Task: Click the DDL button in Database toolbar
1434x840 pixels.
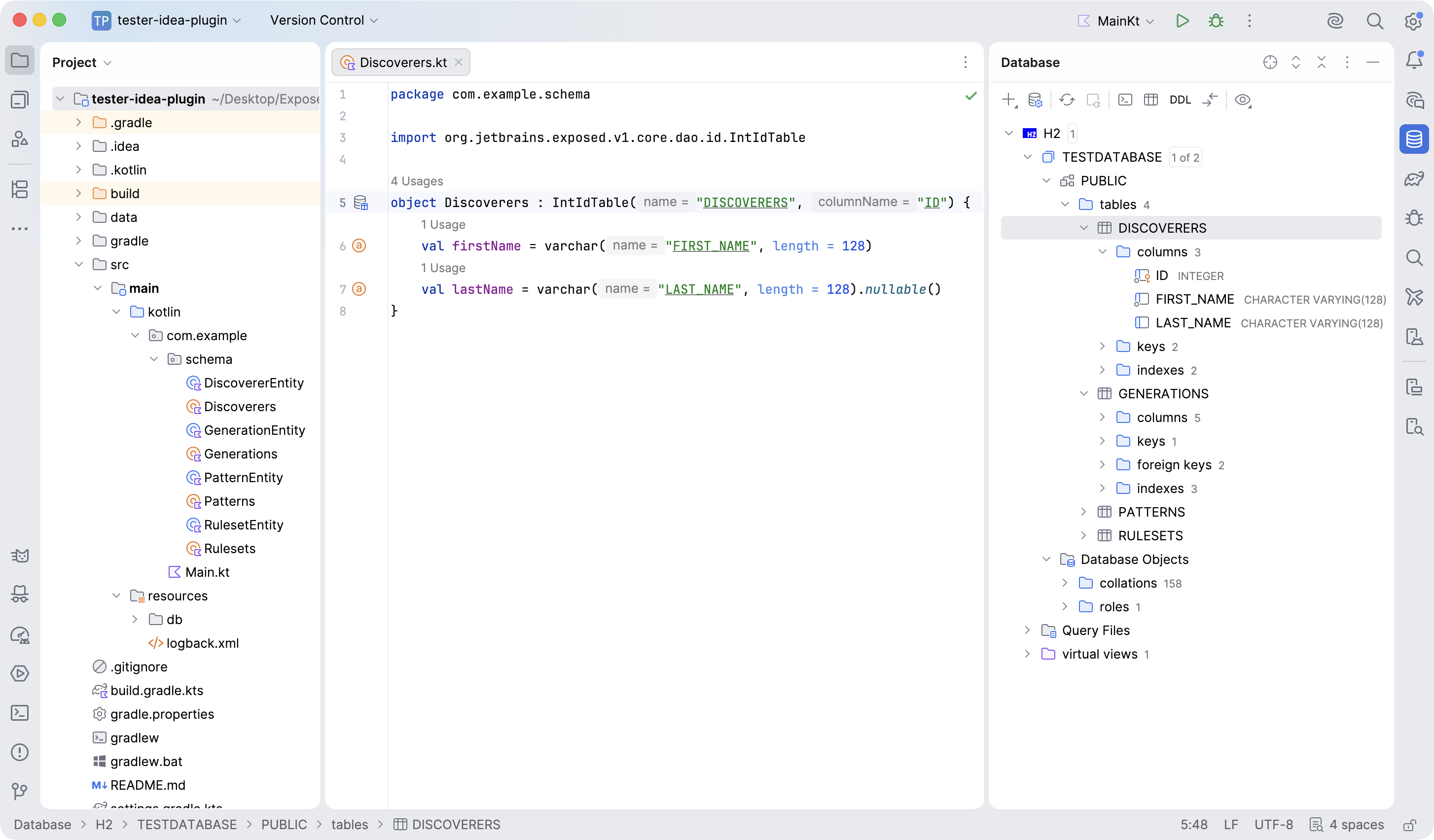Action: point(1180,100)
